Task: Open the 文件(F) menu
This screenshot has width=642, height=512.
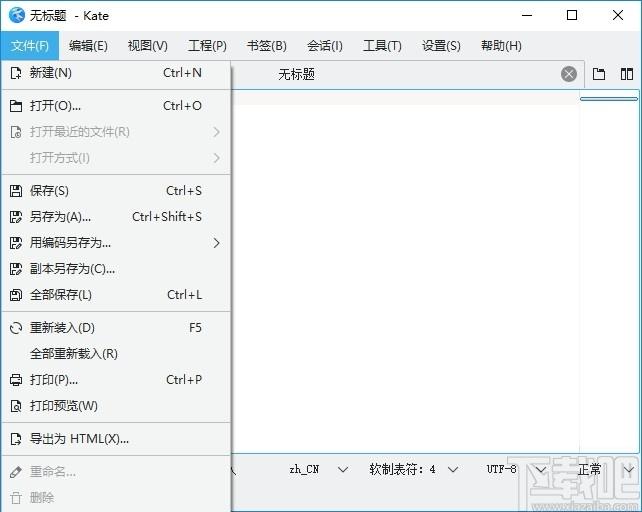Action: 30,45
